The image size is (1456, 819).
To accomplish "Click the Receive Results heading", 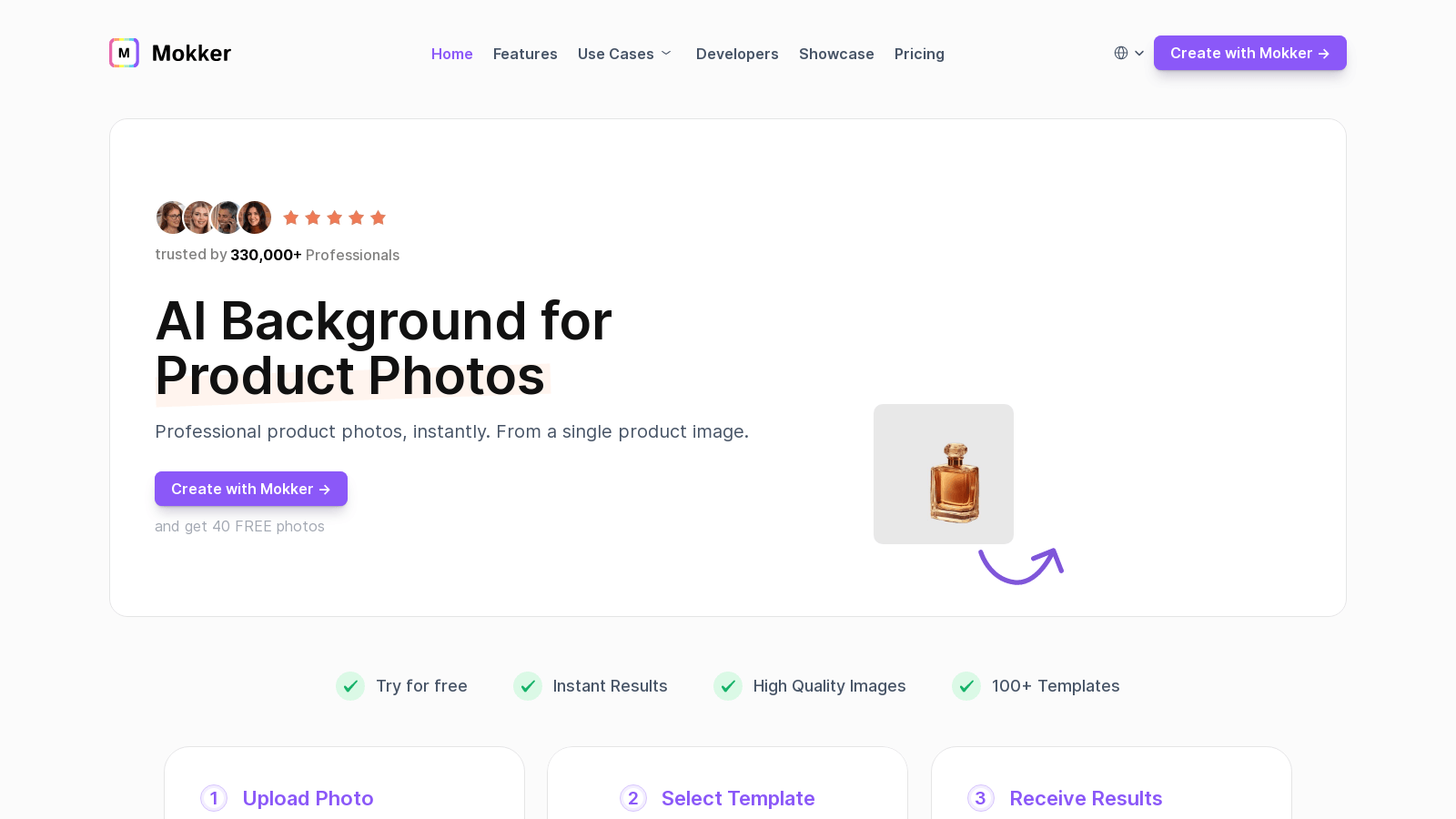I will point(1087,798).
